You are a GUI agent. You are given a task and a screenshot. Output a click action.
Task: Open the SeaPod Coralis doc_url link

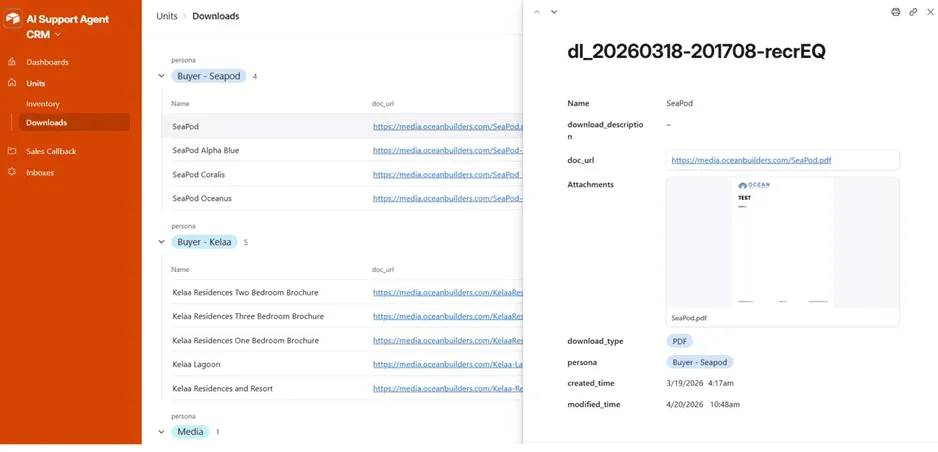448,175
